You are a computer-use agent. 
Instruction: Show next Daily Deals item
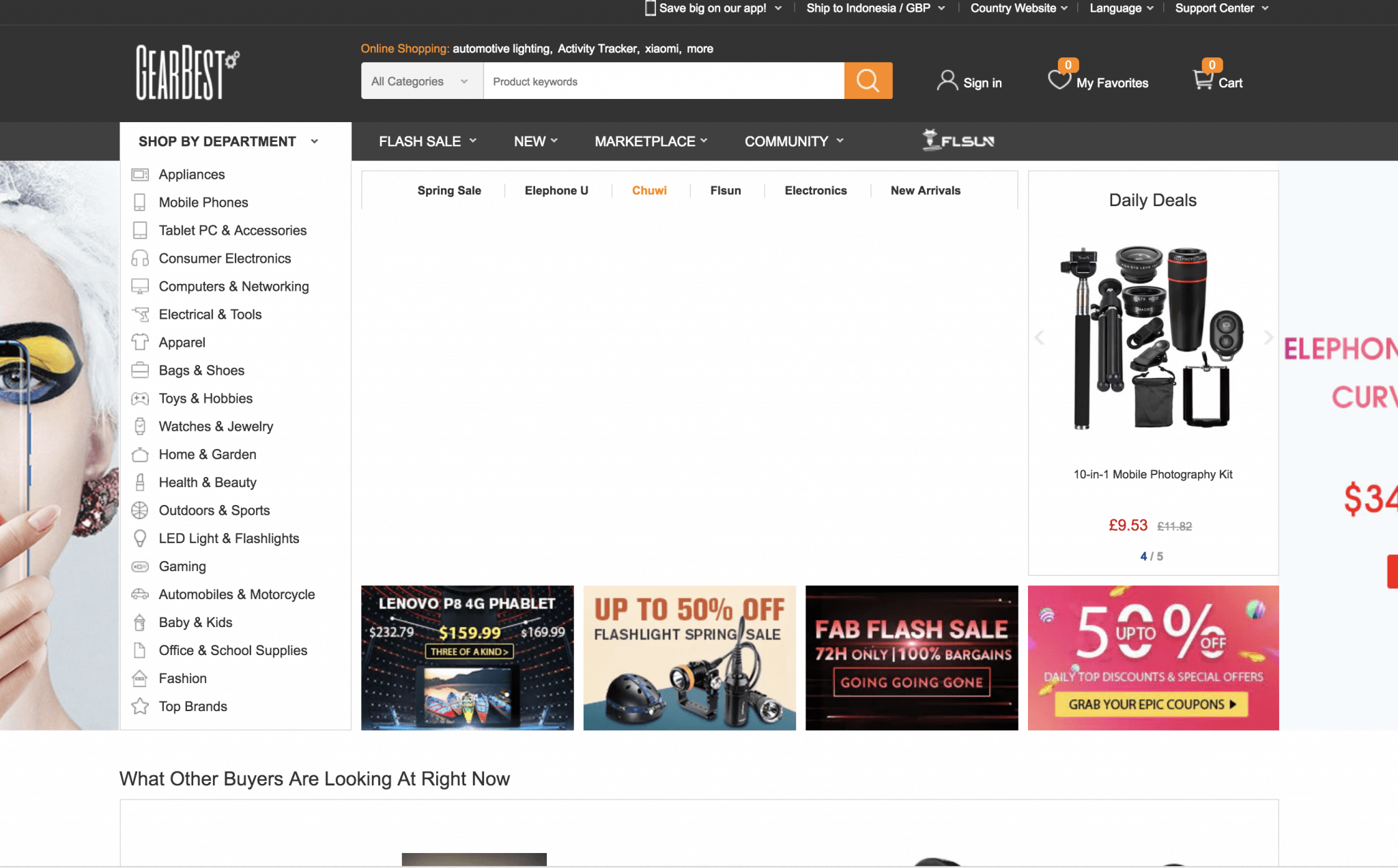click(x=1268, y=337)
